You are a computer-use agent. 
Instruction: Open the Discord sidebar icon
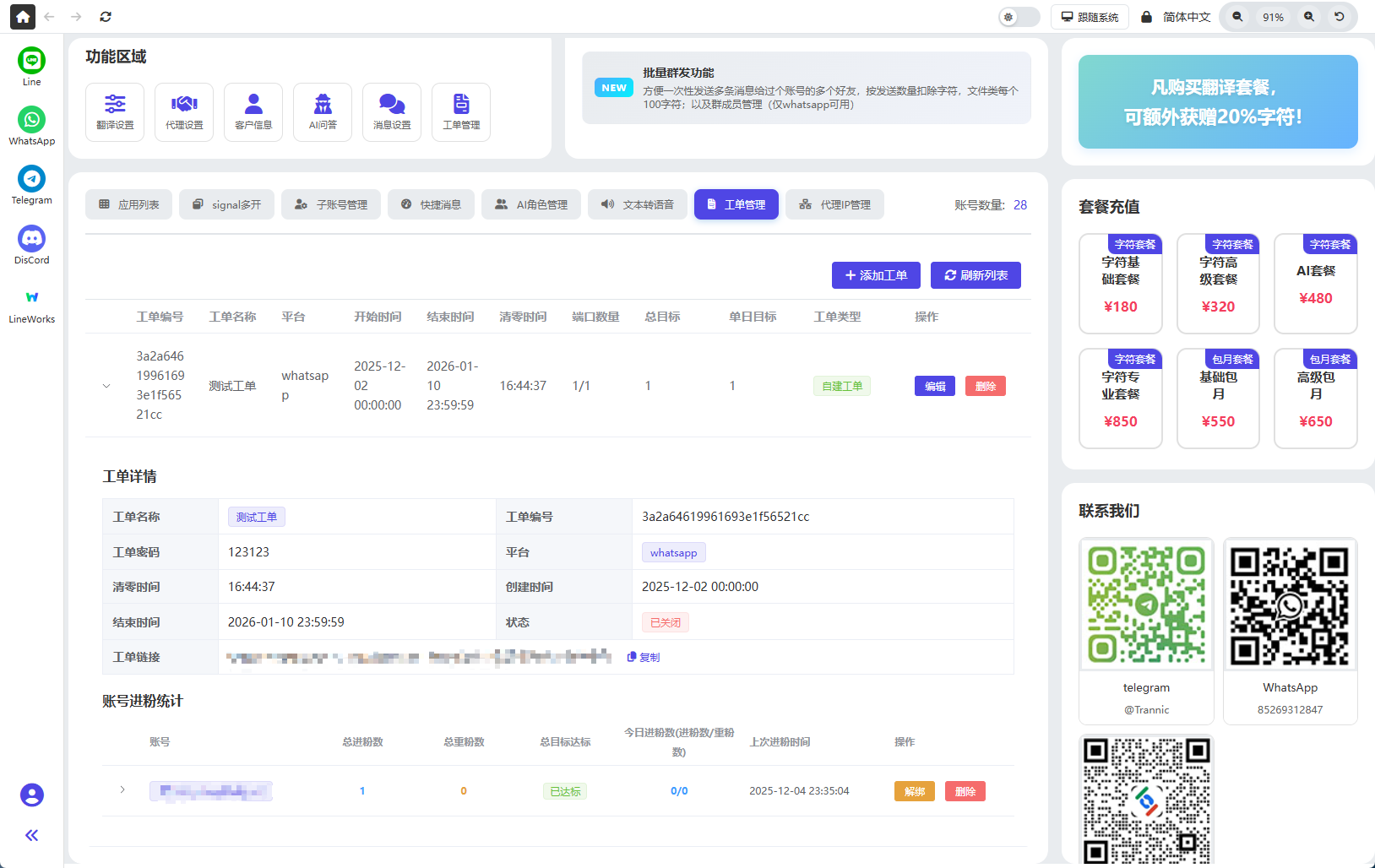tap(31, 239)
